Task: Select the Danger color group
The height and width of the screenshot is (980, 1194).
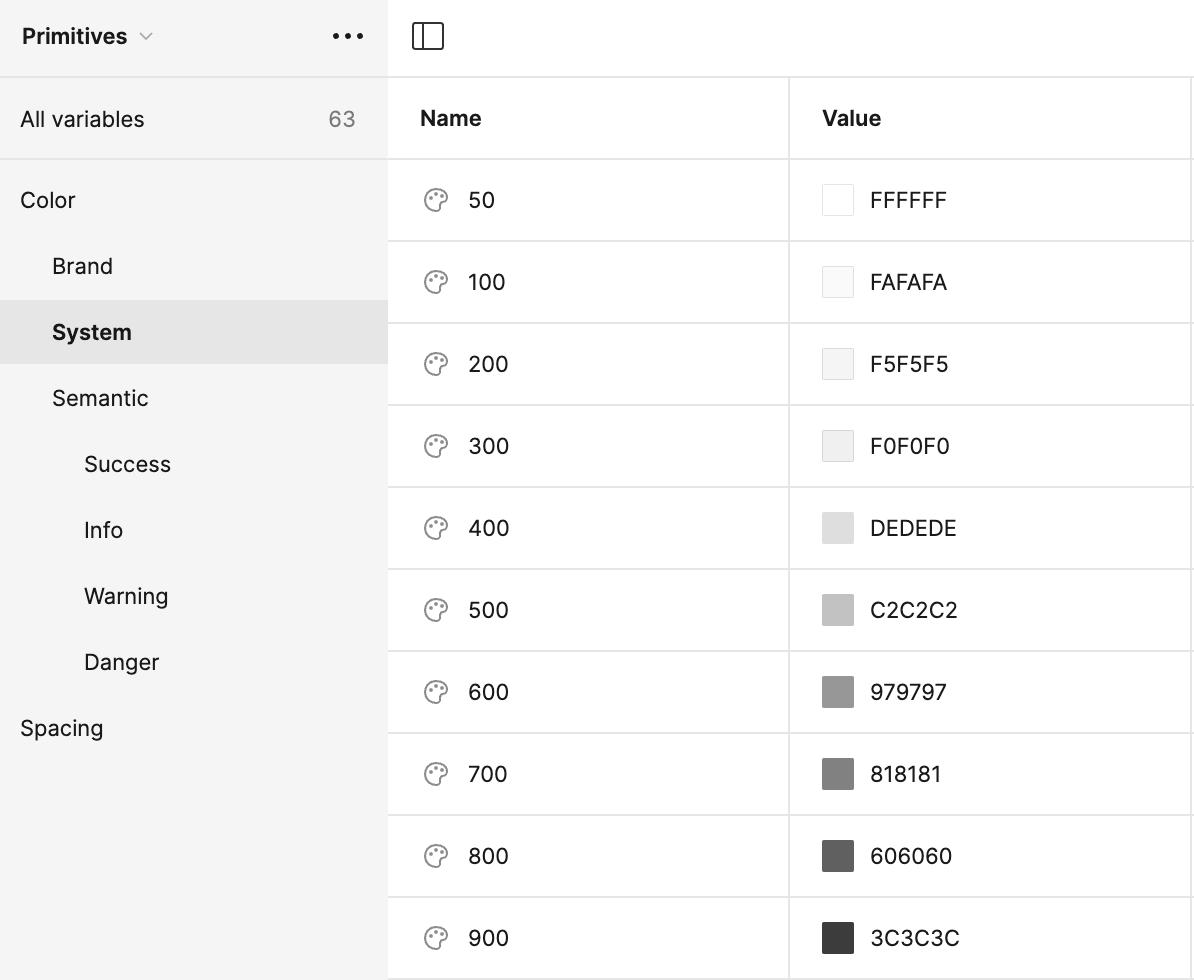Action: (121, 662)
